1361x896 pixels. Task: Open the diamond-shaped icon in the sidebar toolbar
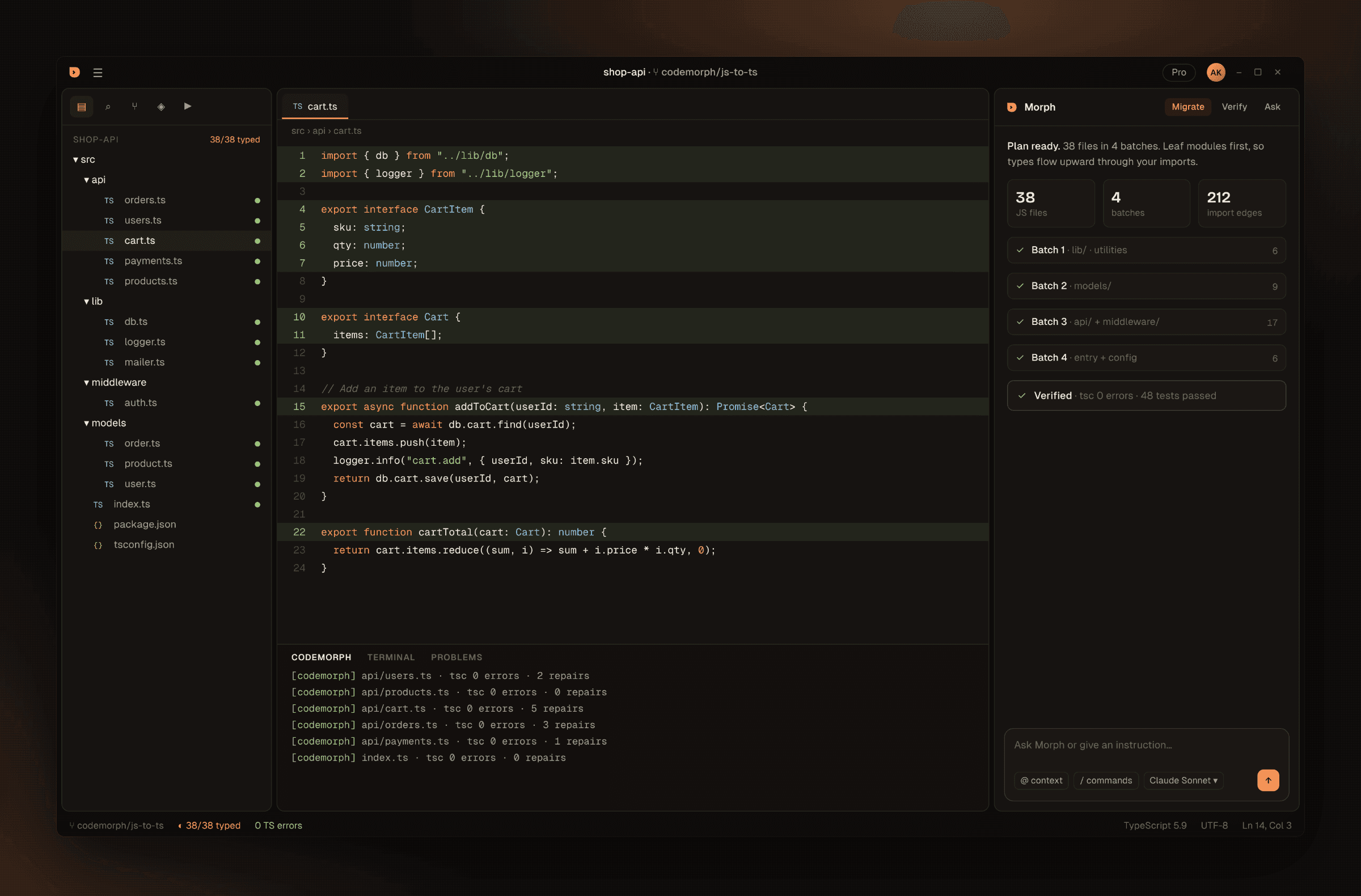pos(161,107)
